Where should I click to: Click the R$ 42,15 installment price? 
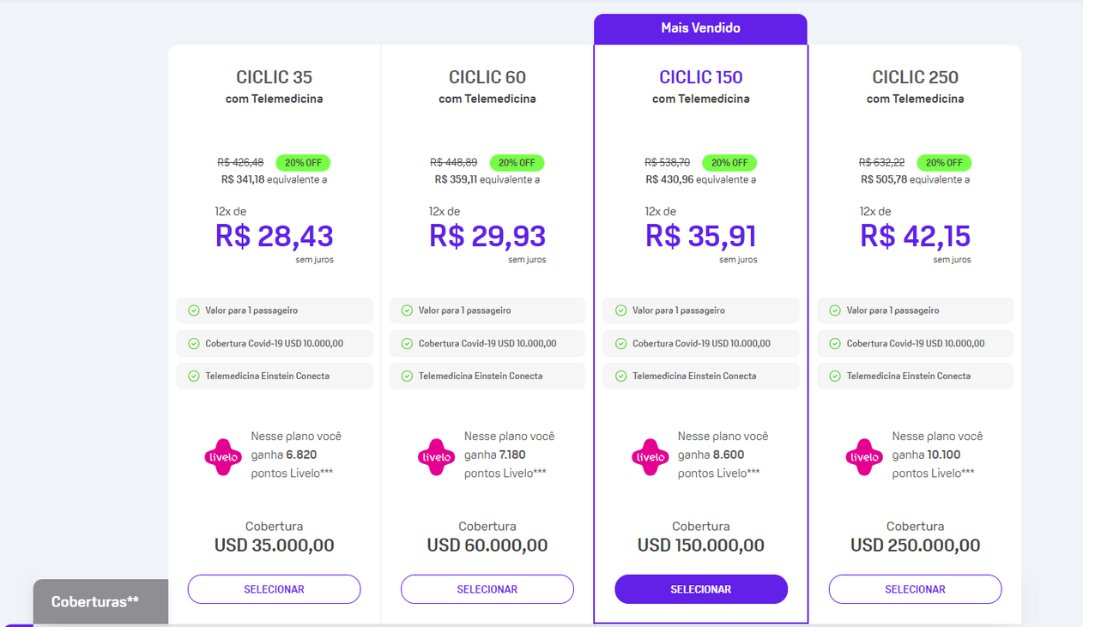(915, 236)
